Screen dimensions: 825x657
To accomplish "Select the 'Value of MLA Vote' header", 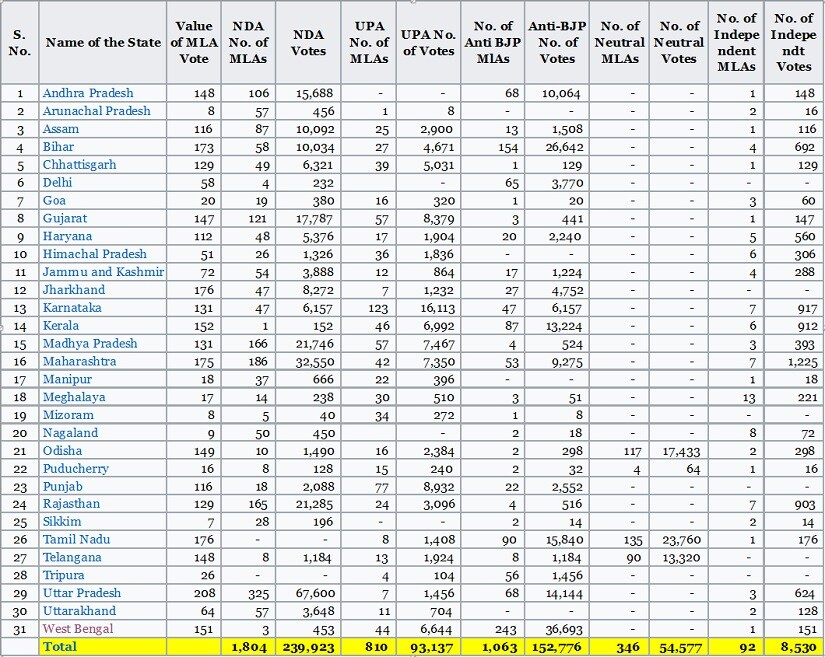I will [x=194, y=43].
